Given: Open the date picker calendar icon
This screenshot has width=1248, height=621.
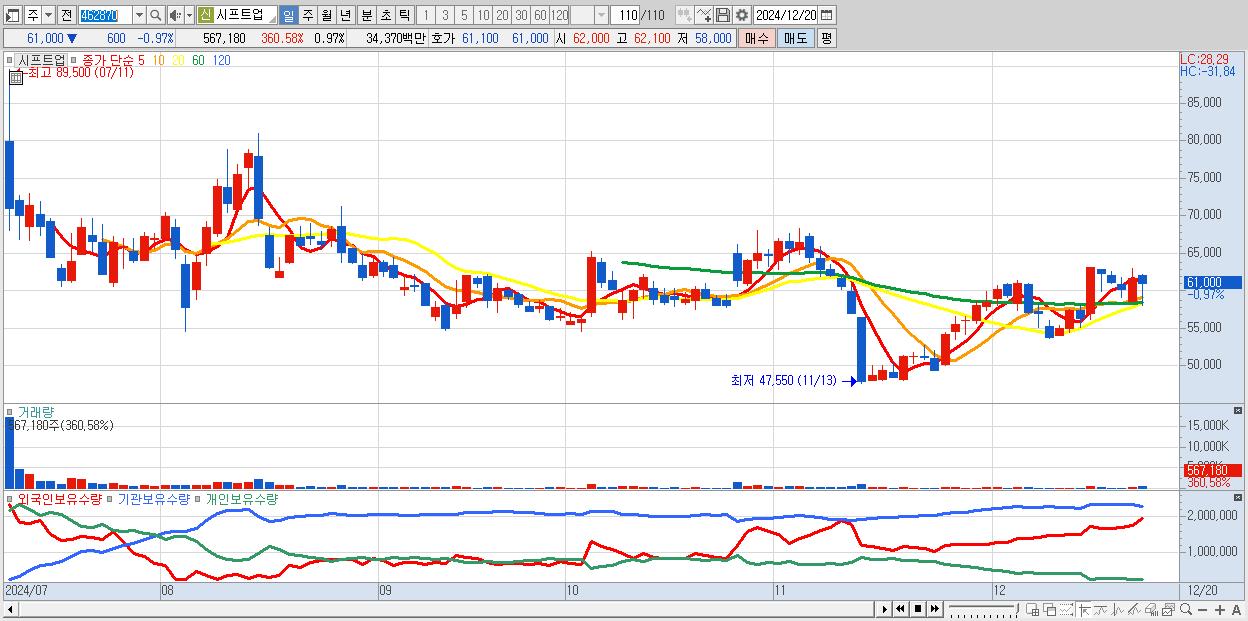Looking at the screenshot, I should (826, 15).
